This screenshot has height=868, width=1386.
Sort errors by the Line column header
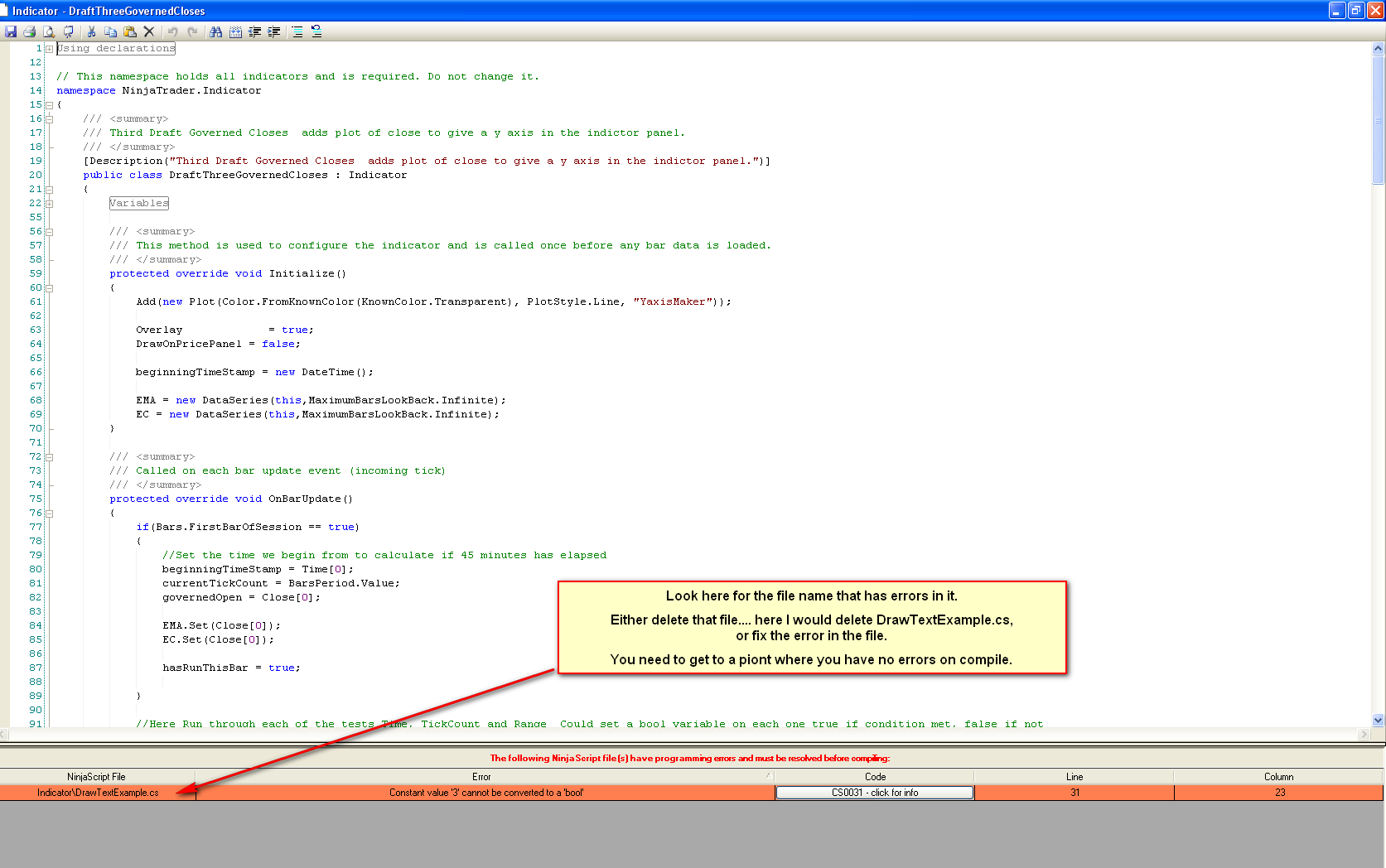(x=1075, y=777)
